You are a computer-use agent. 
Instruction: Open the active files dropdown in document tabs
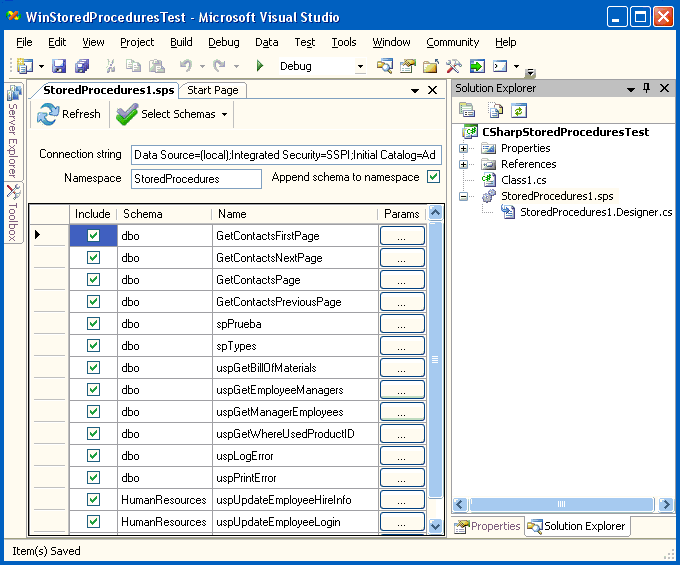415,91
